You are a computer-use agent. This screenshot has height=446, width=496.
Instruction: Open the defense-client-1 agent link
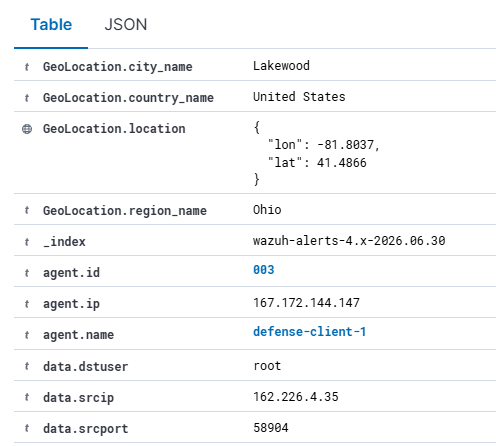(309, 332)
